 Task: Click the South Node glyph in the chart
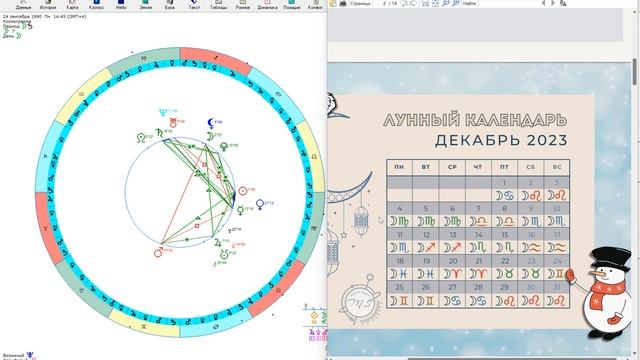point(224,255)
